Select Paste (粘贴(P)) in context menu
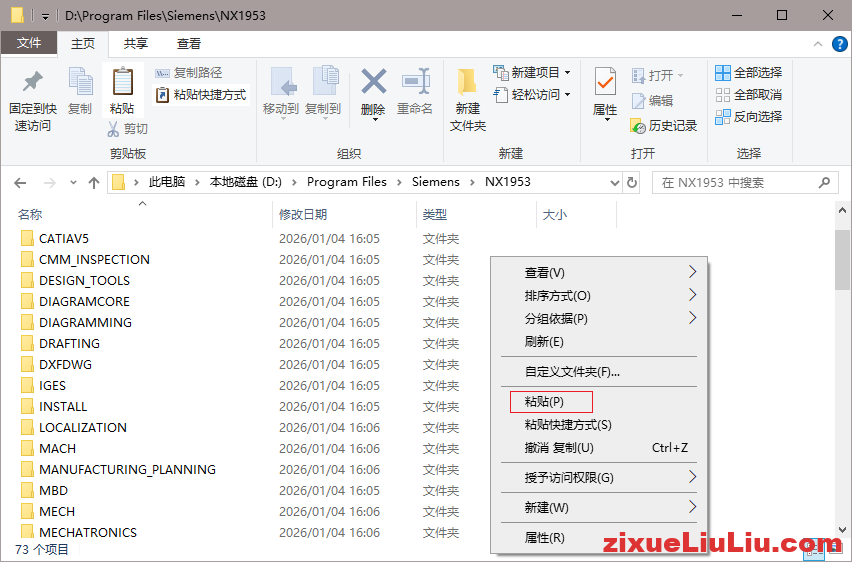The image size is (852, 562). coord(599,402)
